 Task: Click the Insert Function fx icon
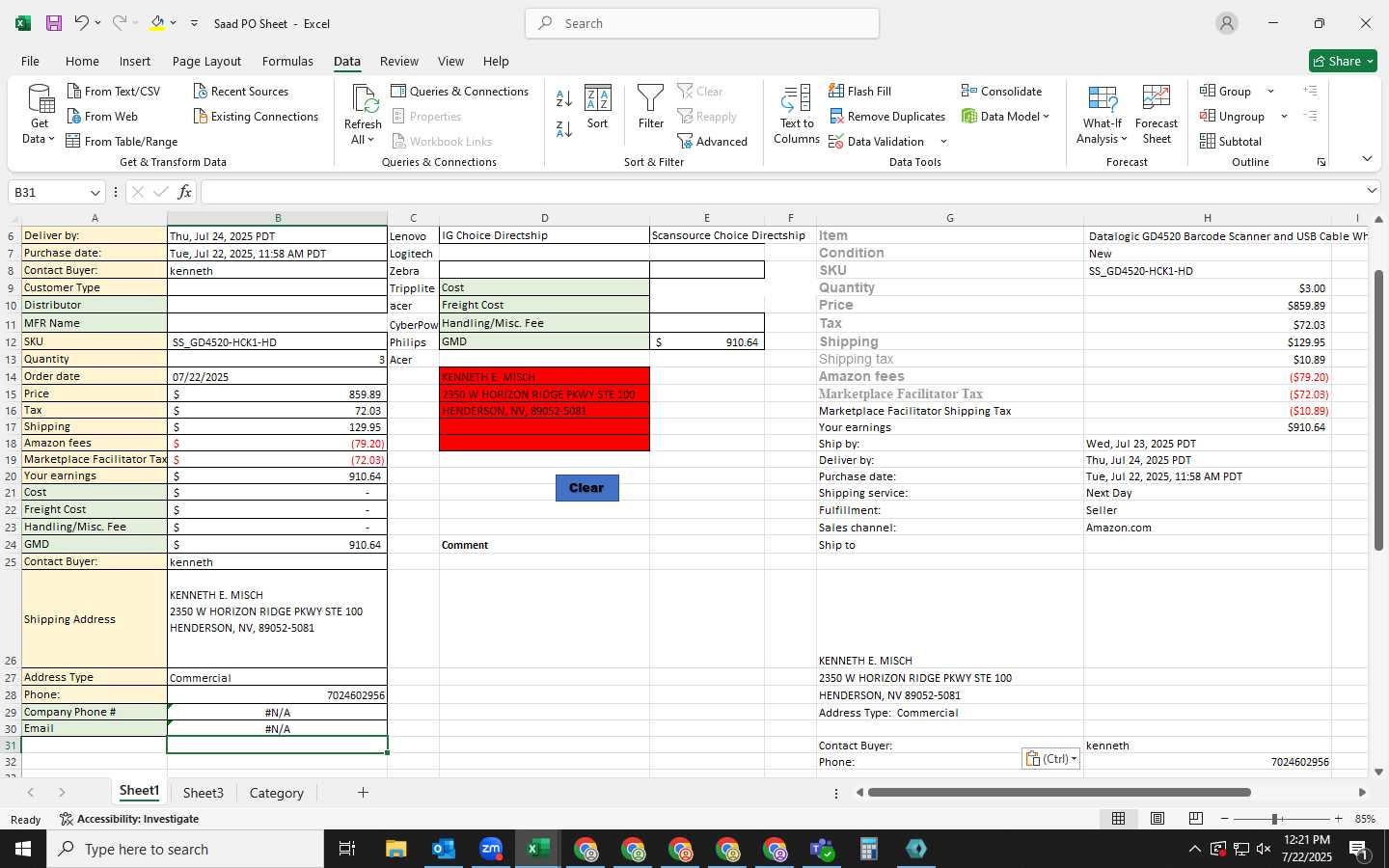184,192
